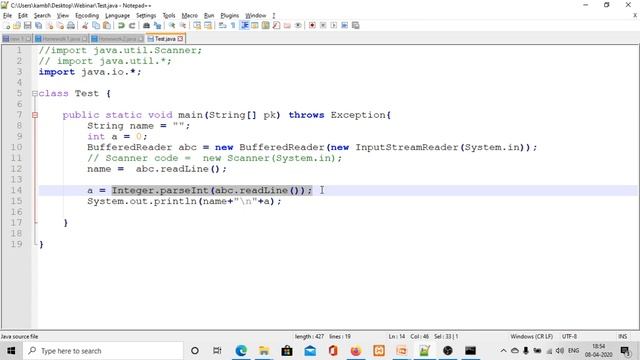Toggle word wrap in the toolbar
640x360 pixels.
(x=222, y=25)
